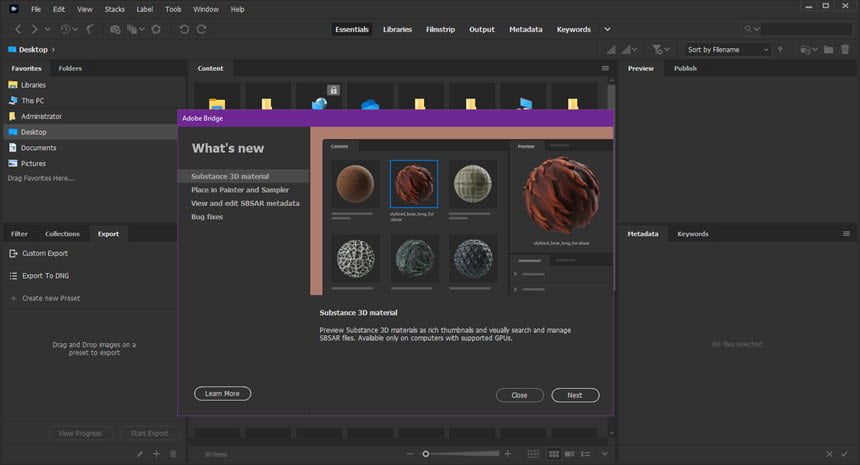Click the edit preset pencil icon

pos(140,454)
